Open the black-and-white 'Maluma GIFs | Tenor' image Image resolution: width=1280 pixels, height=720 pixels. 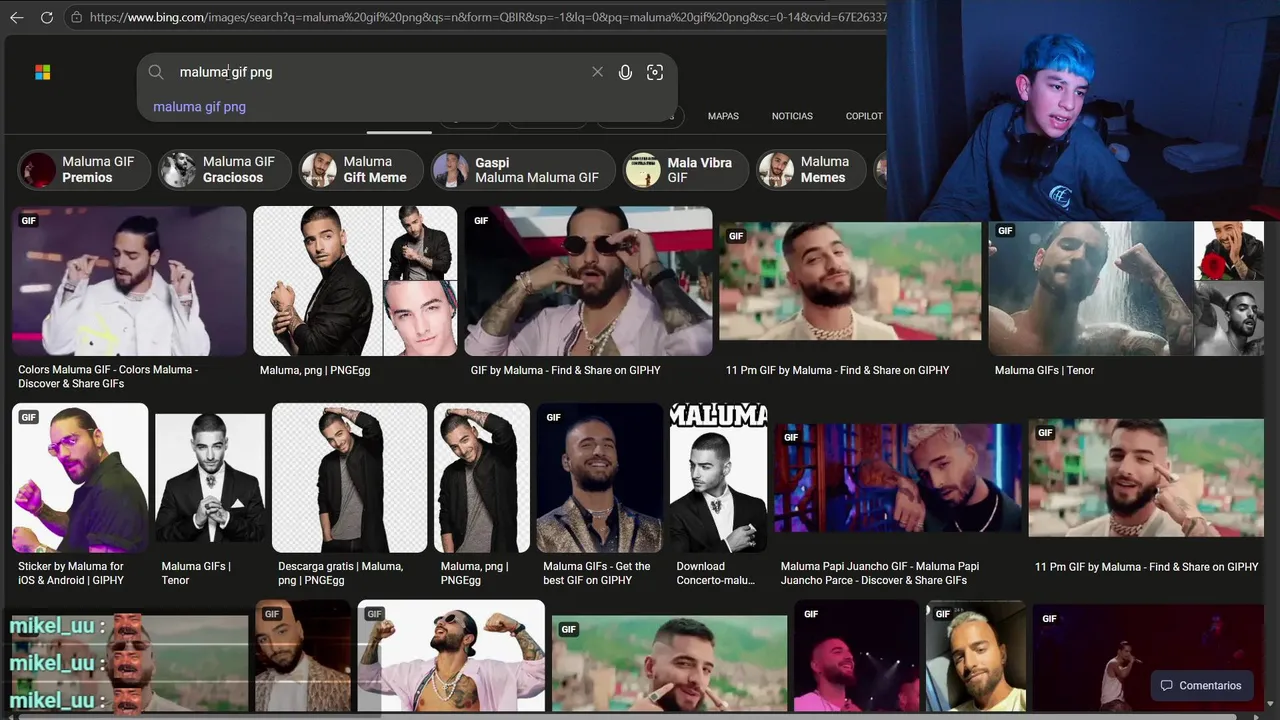[210, 478]
